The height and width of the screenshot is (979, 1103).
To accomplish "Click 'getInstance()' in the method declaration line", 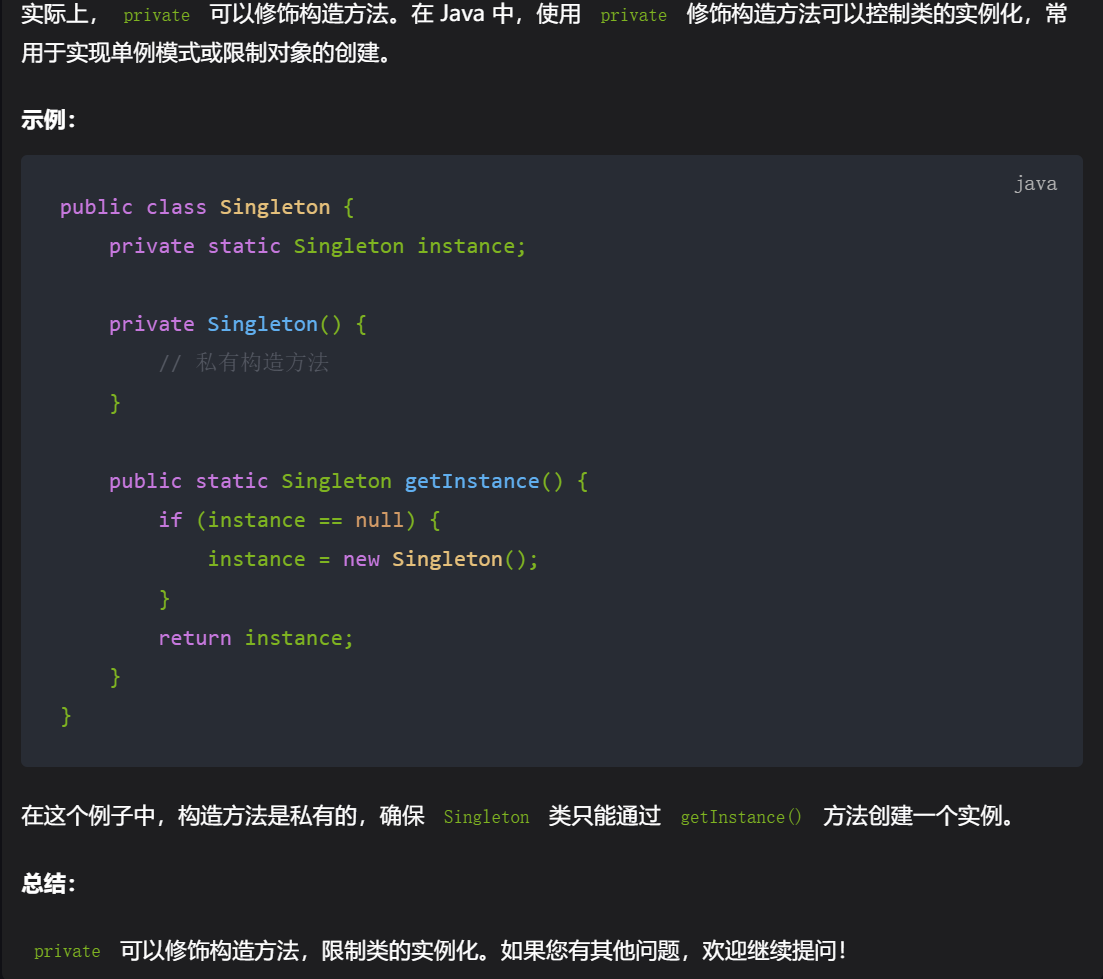I will (484, 481).
